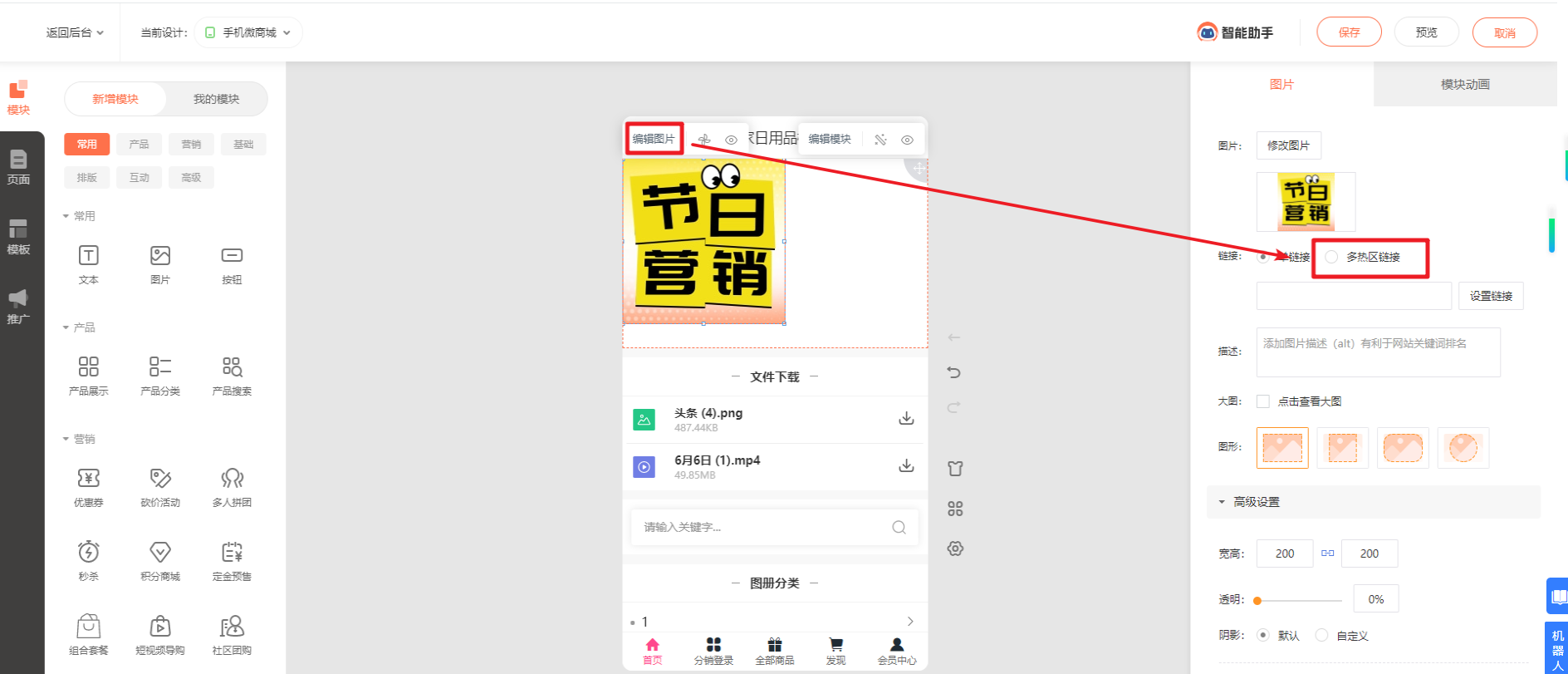Viewport: 1568px width, 674px height.
Task: Click the 编辑图片 toolbar button
Action: (654, 139)
